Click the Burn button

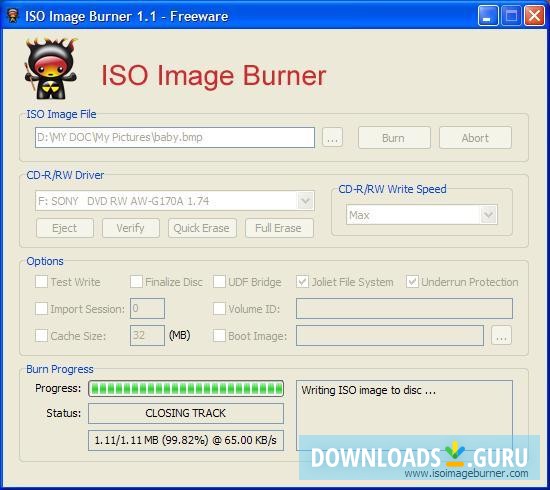[394, 138]
